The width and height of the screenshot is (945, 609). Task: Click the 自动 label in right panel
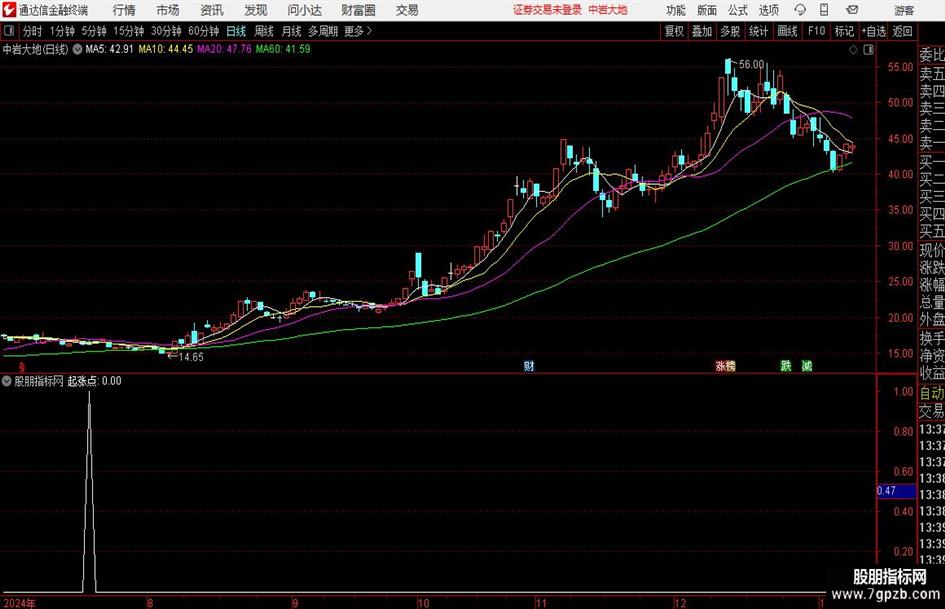[x=932, y=393]
